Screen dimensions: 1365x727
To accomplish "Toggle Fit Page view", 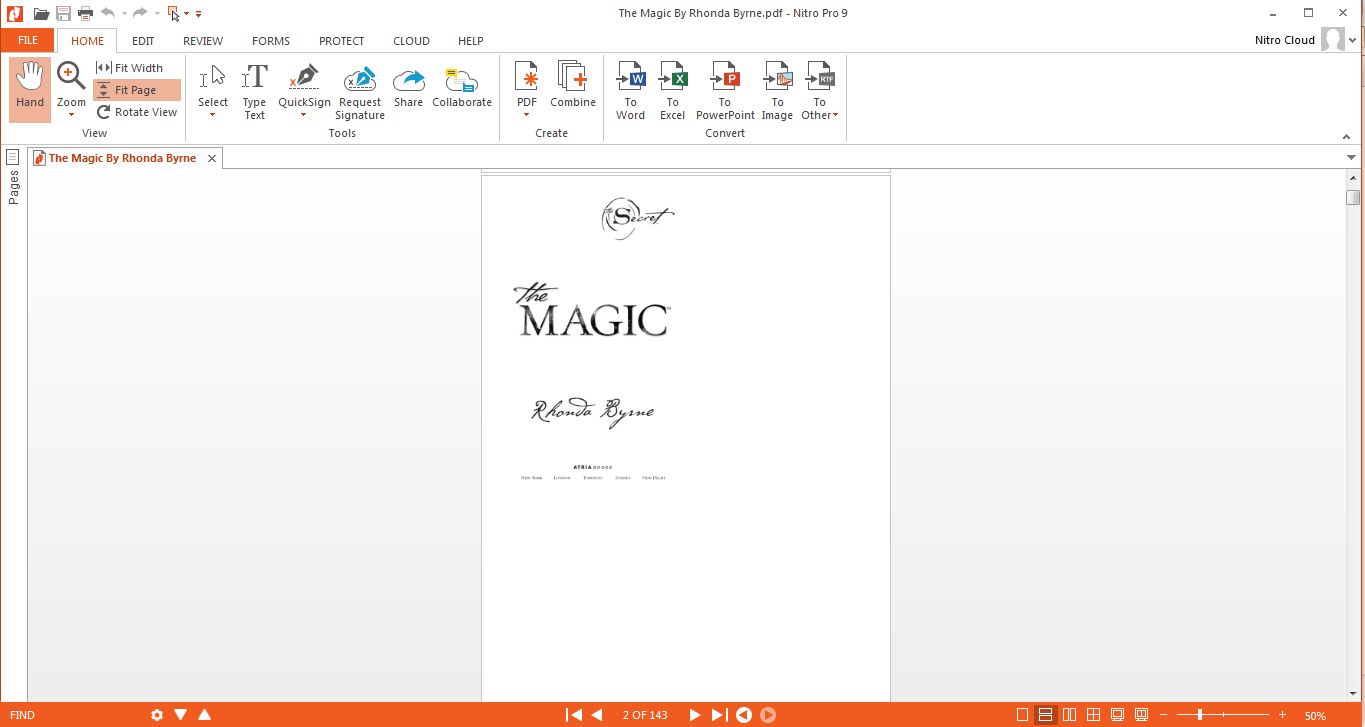I will point(137,90).
